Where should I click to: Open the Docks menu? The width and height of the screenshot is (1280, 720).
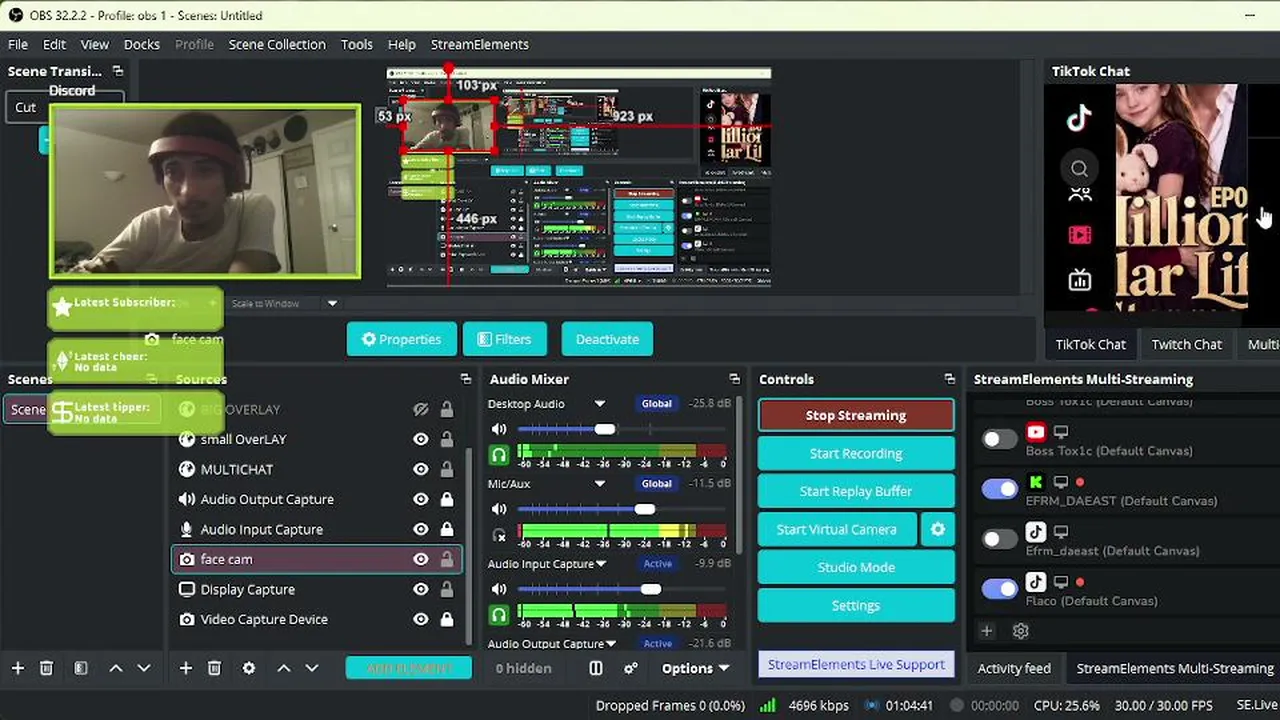click(x=141, y=44)
